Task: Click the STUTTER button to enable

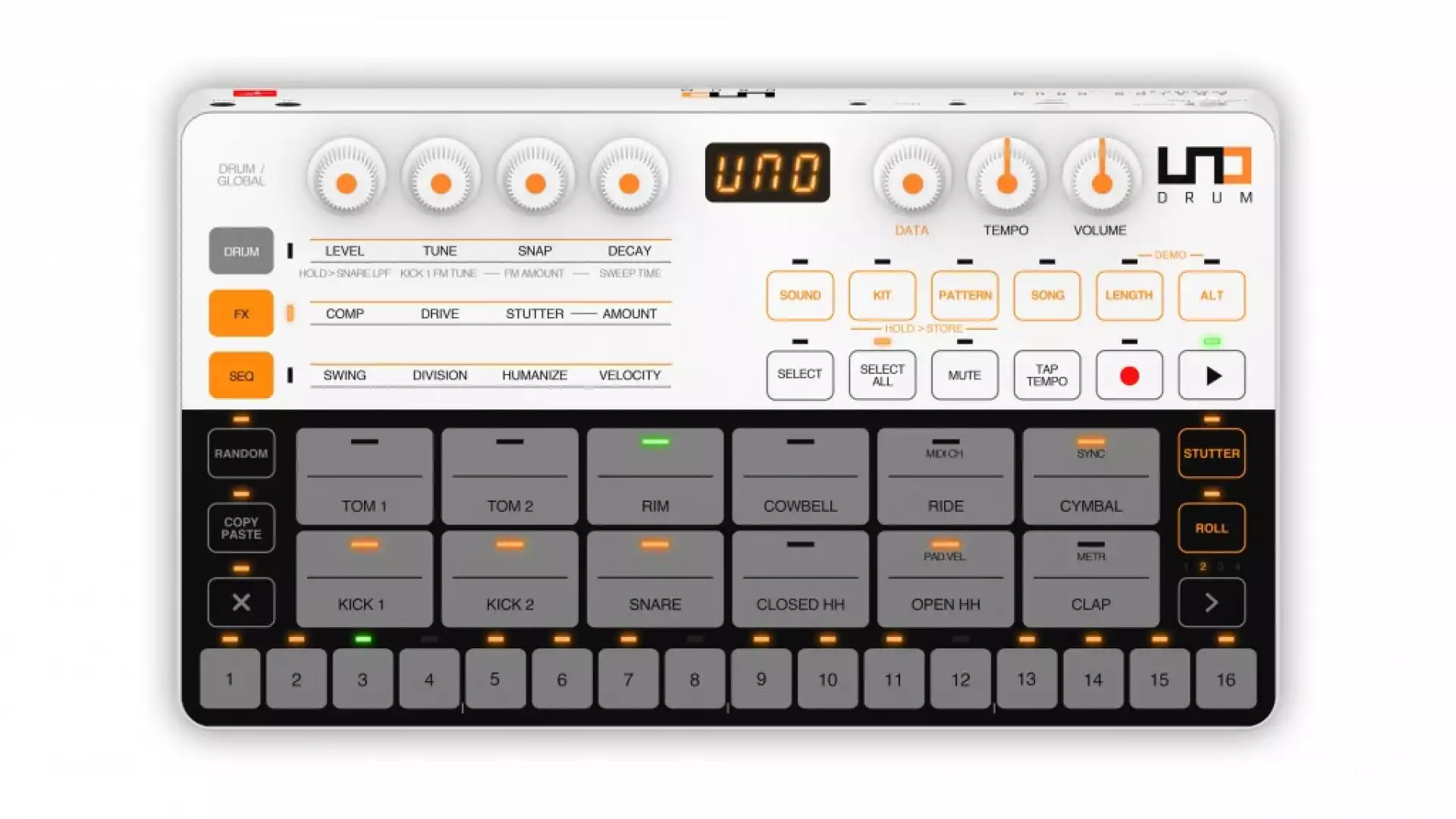Action: (x=1211, y=453)
